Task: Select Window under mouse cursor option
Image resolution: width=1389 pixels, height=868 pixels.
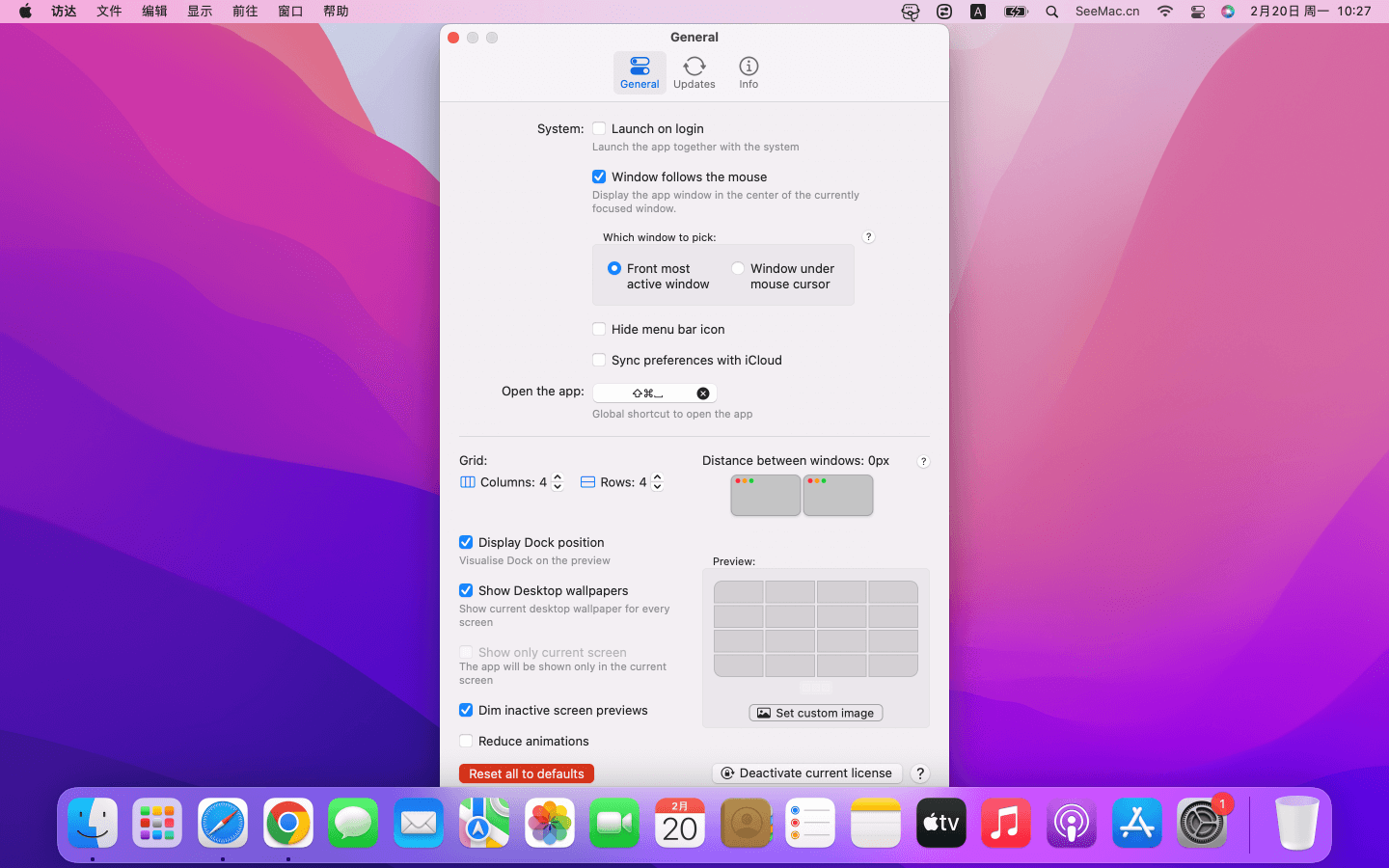Action: click(x=738, y=269)
